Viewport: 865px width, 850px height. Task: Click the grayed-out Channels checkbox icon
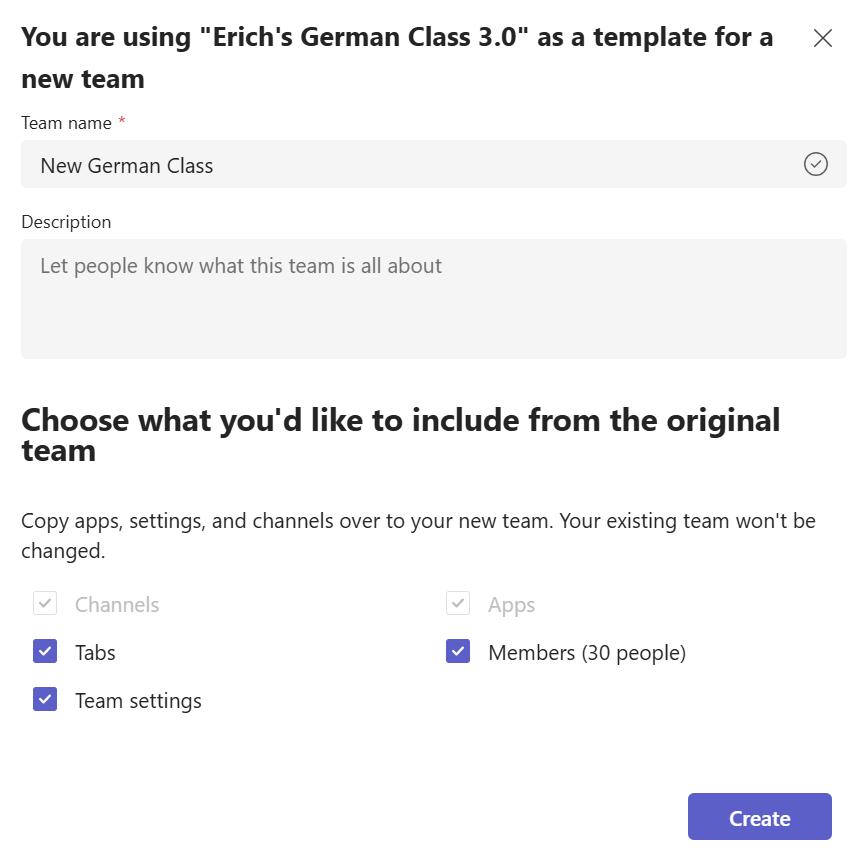click(44, 603)
